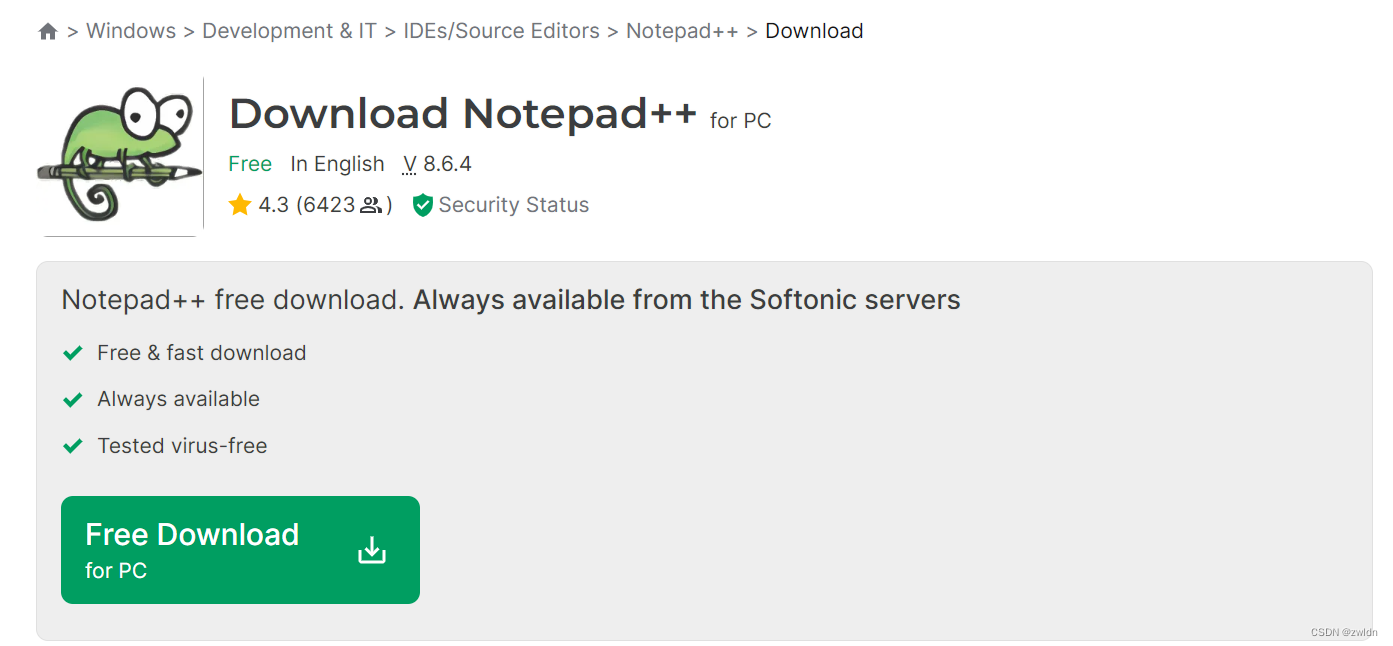Click the Free Download for PC button

(x=240, y=550)
